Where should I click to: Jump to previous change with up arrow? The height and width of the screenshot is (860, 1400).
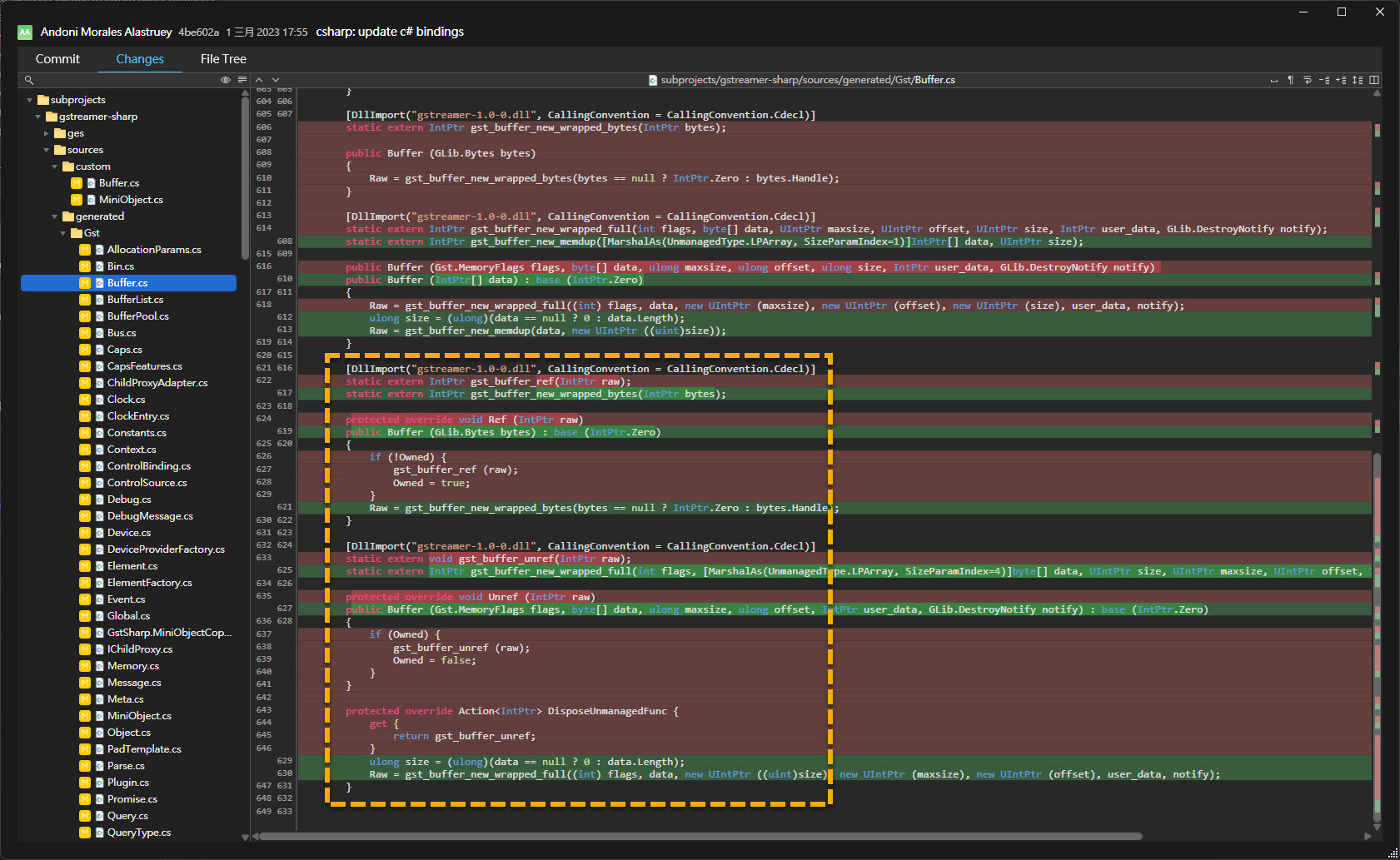(x=259, y=80)
